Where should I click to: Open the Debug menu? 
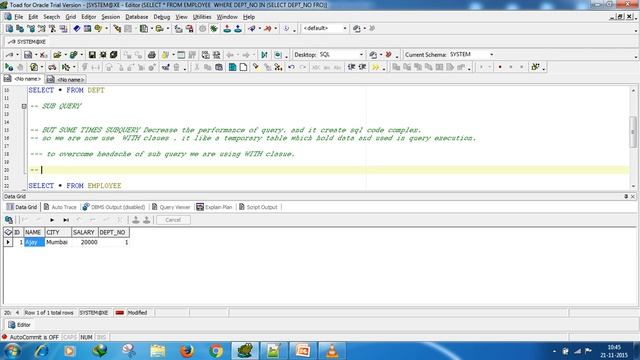[162, 17]
